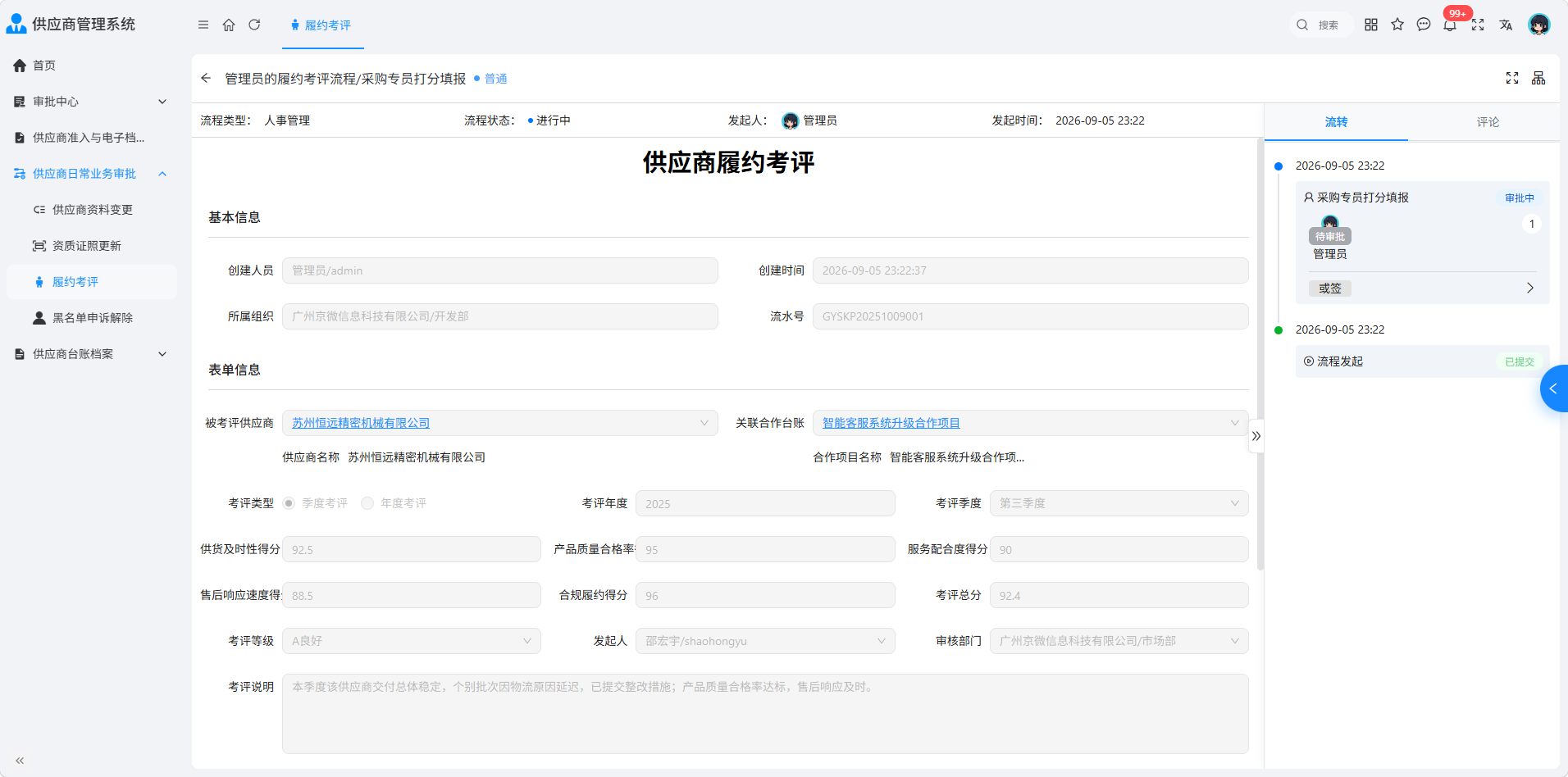Open the 智能客服系统升级合作项目 link
This screenshot has width=1568, height=777.
pyautogui.click(x=891, y=423)
